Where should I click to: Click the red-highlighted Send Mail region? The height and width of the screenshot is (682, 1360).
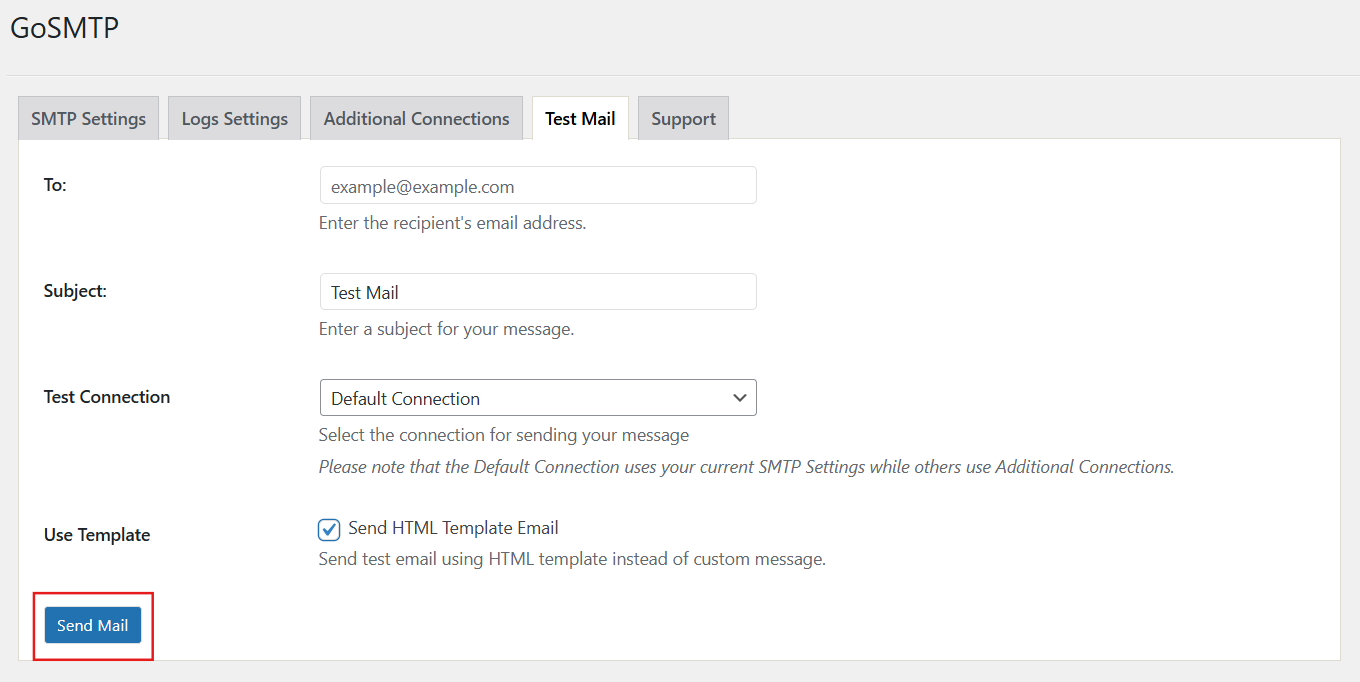click(93, 625)
